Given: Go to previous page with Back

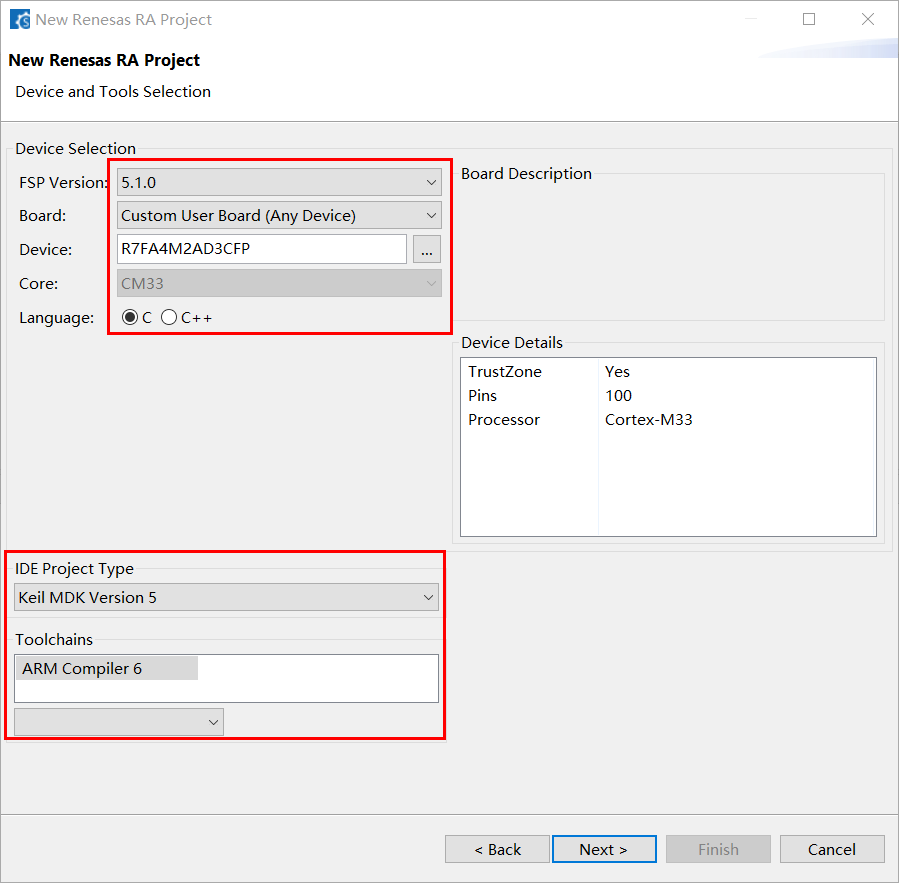Looking at the screenshot, I should (x=497, y=849).
